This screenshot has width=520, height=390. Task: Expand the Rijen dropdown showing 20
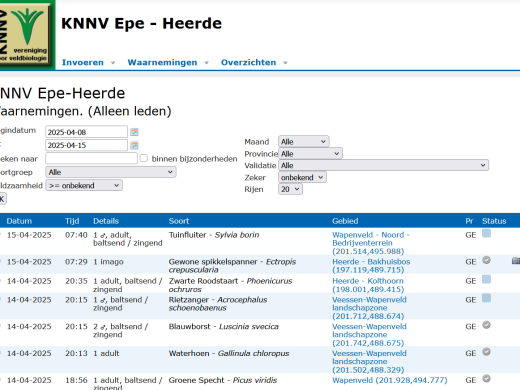click(290, 189)
